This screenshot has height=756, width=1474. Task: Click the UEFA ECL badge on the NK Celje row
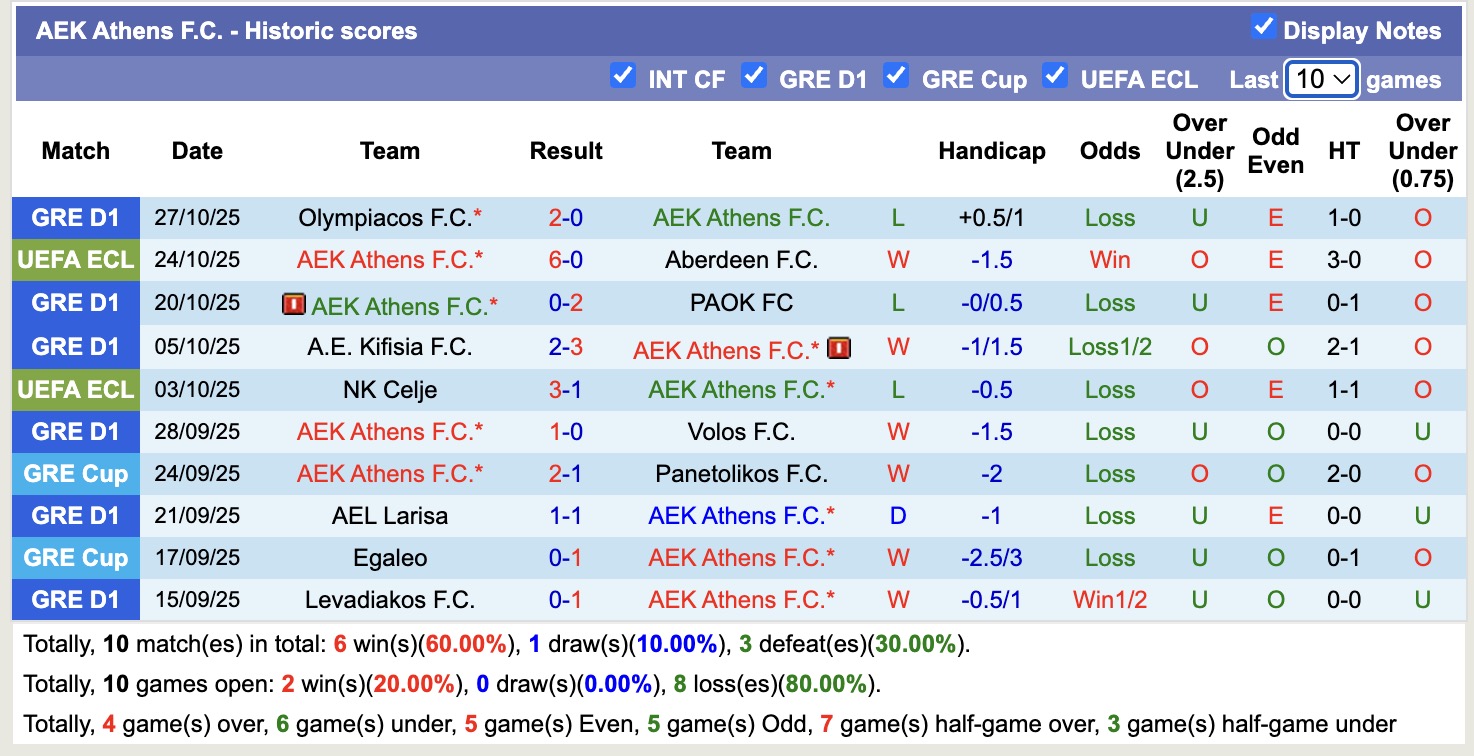point(75,389)
